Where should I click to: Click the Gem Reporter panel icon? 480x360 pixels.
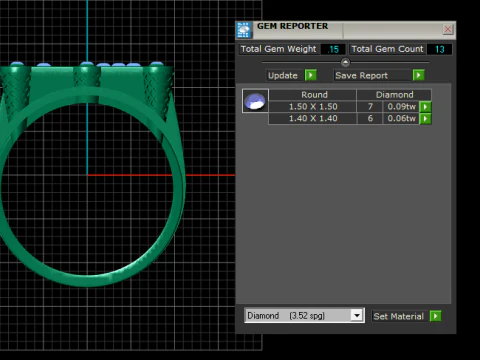[x=244, y=30]
